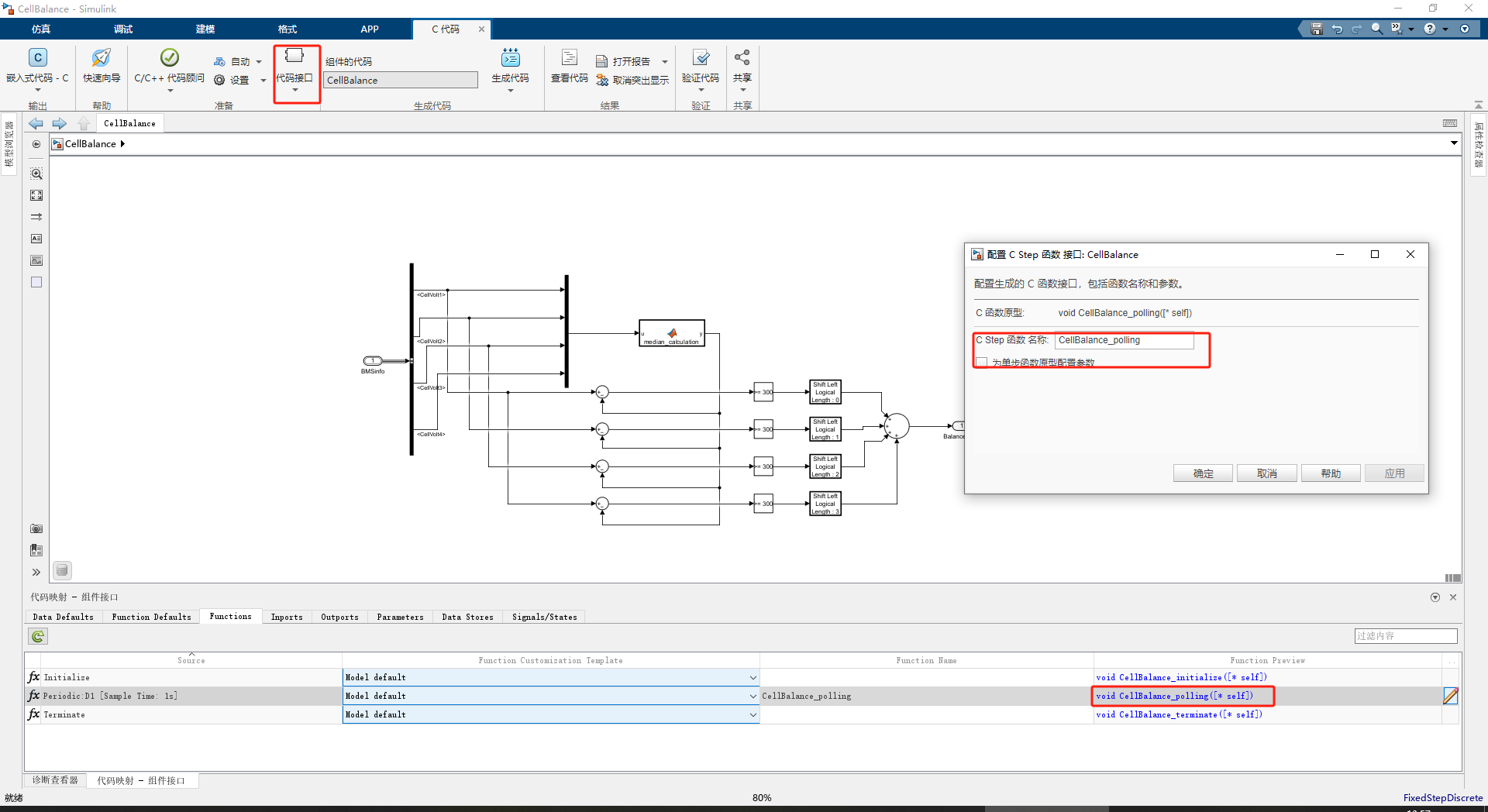The height and width of the screenshot is (812, 1488).
Task: Switch to the 诊断查看器 tab
Action: coord(53,780)
